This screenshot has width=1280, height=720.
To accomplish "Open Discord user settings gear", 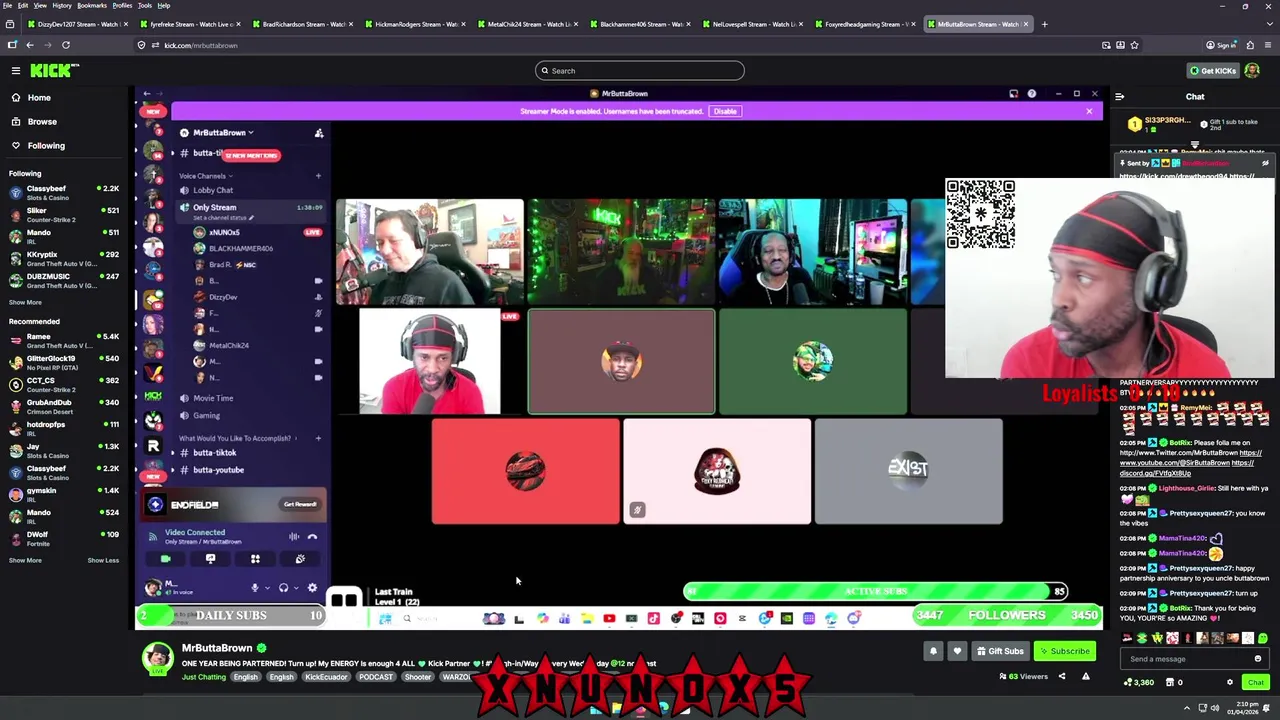I will click(312, 588).
